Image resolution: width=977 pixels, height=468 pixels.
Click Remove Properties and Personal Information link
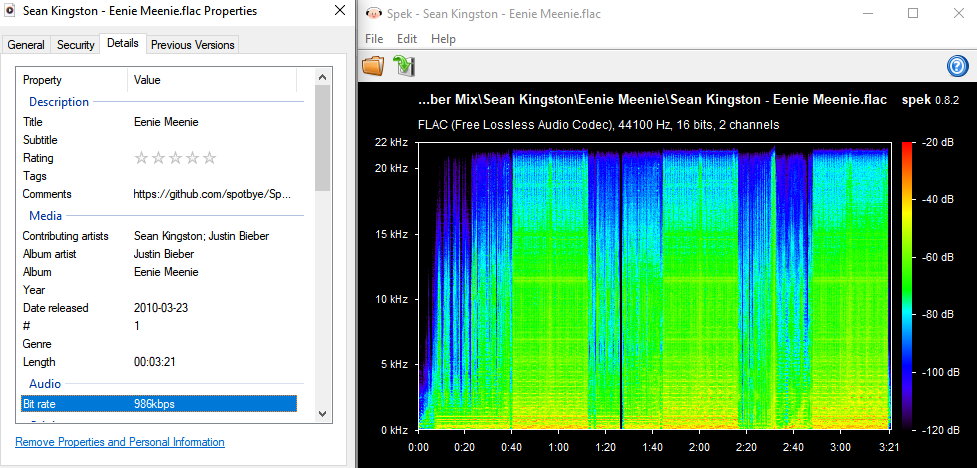click(120, 442)
